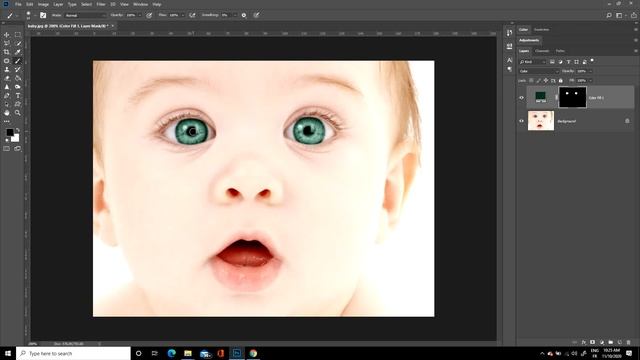The image size is (640, 360).
Task: Toggle the pixel layer filter
Action: point(552,62)
